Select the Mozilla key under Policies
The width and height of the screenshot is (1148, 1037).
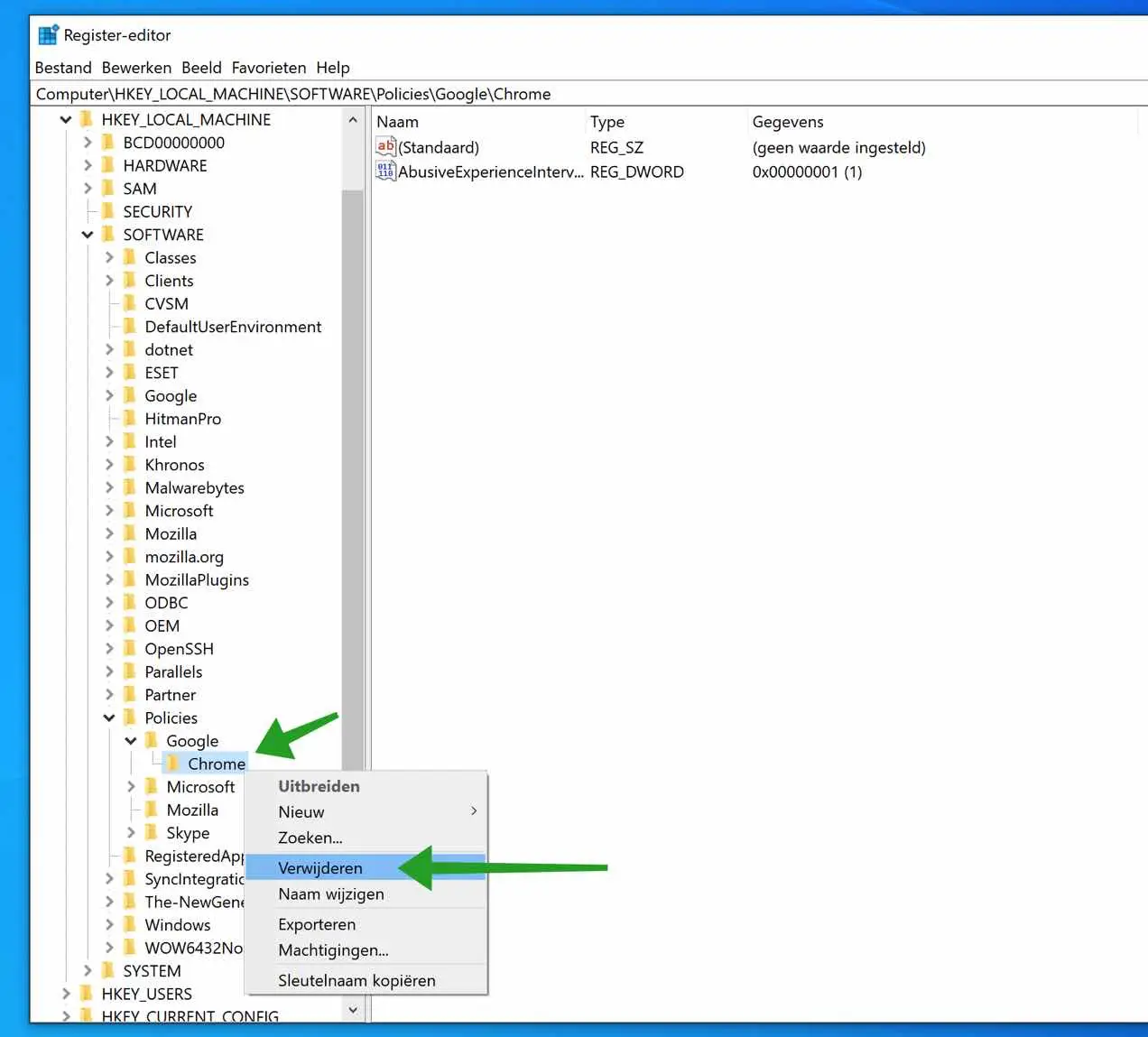click(192, 810)
